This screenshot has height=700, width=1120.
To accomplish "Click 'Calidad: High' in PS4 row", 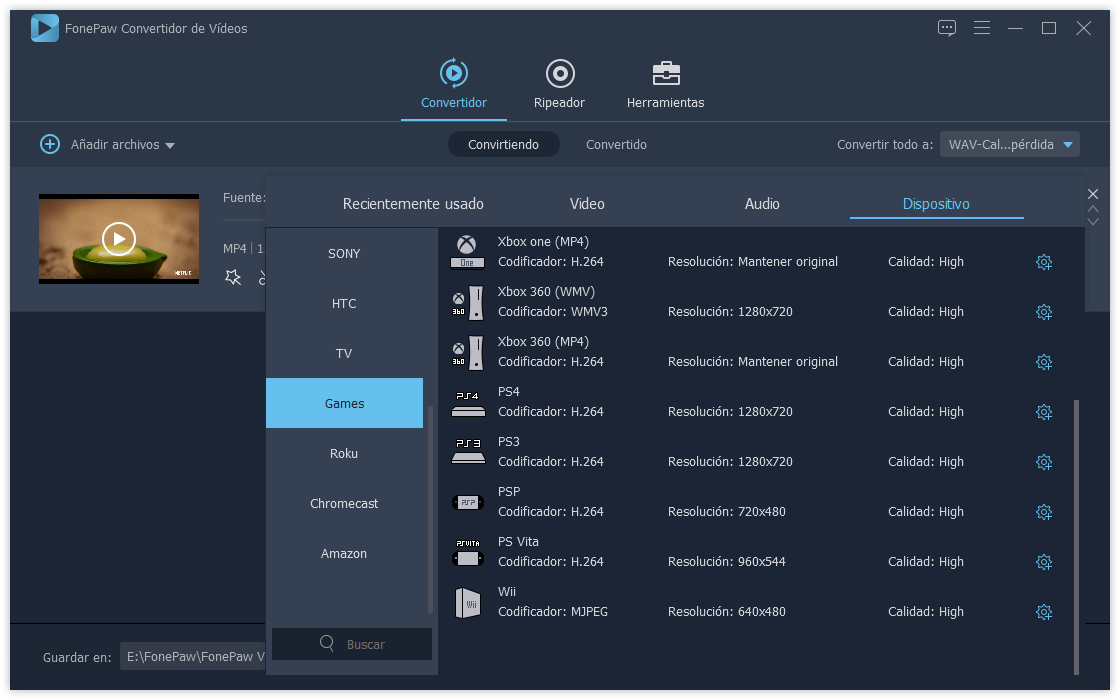I will pyautogui.click(x=926, y=411).
